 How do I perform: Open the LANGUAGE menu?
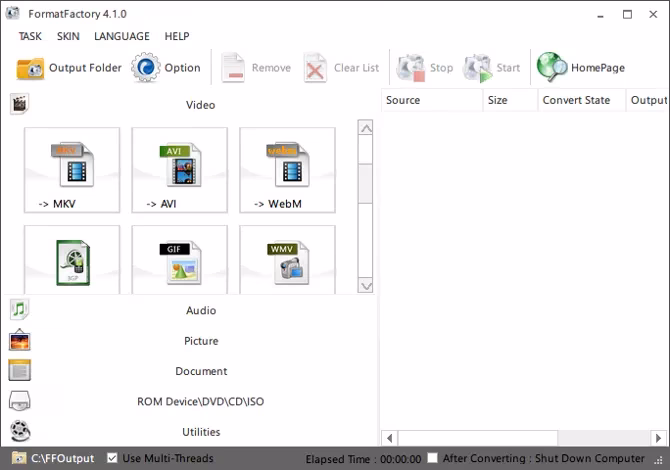point(121,36)
